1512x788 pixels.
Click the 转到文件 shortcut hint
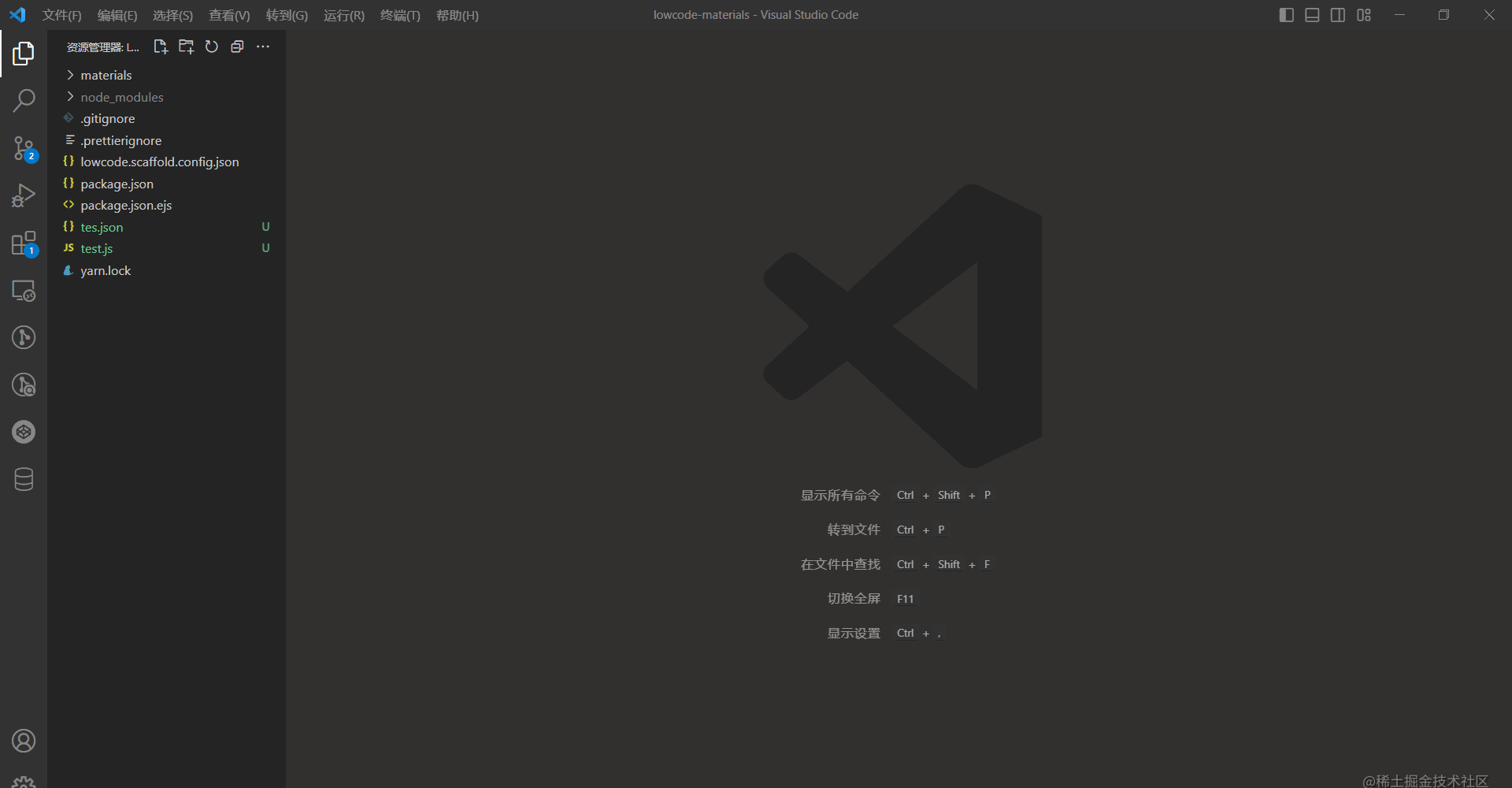pos(854,530)
